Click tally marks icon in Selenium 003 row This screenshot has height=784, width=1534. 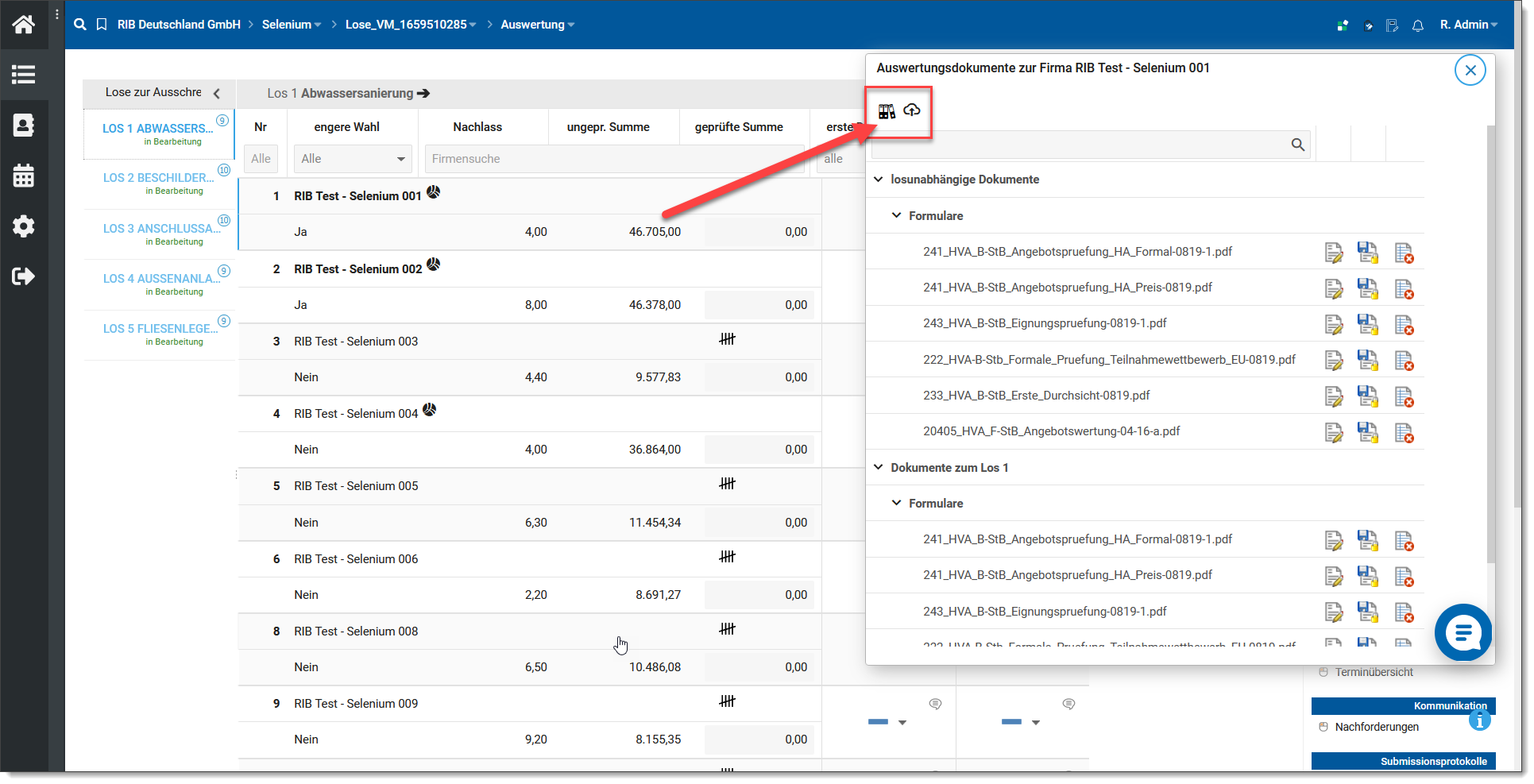pos(727,339)
